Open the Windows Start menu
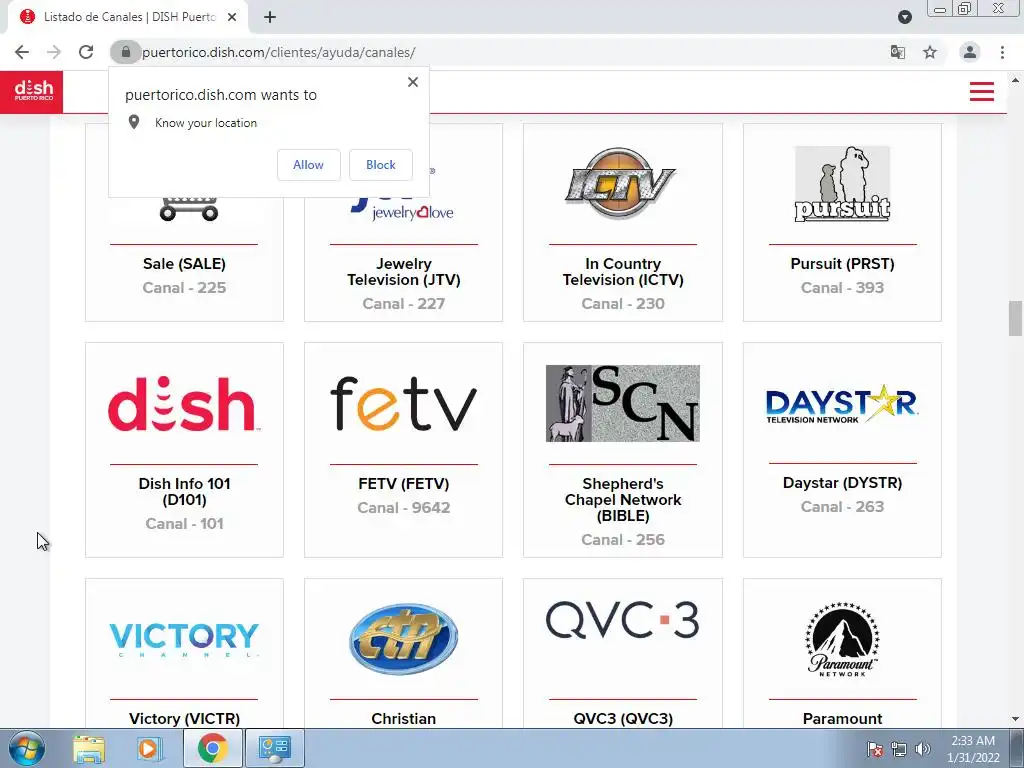The height and width of the screenshot is (768, 1024). pos(26,748)
